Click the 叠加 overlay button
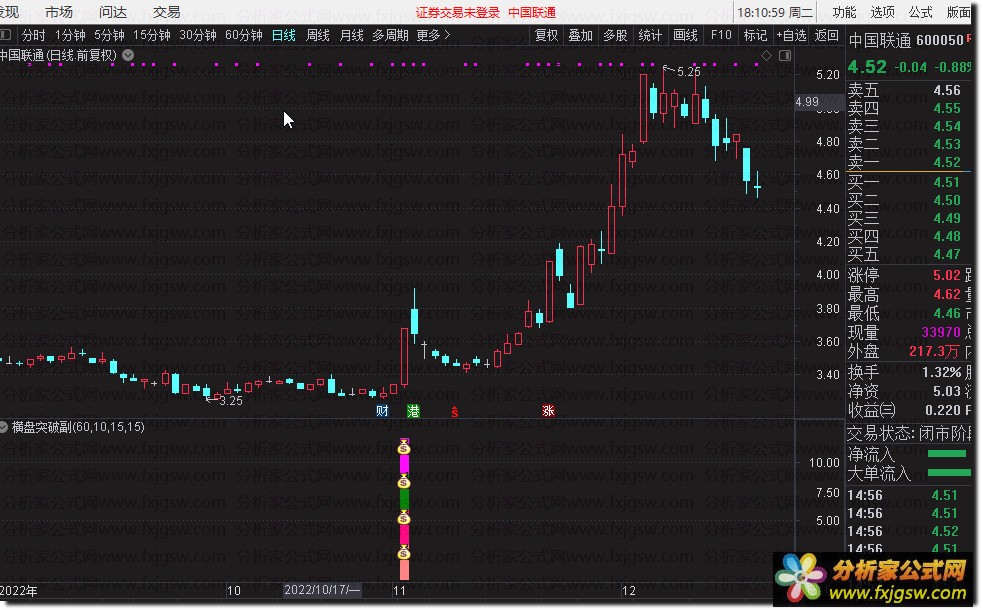Image resolution: width=983 pixels, height=610 pixels. (x=581, y=35)
